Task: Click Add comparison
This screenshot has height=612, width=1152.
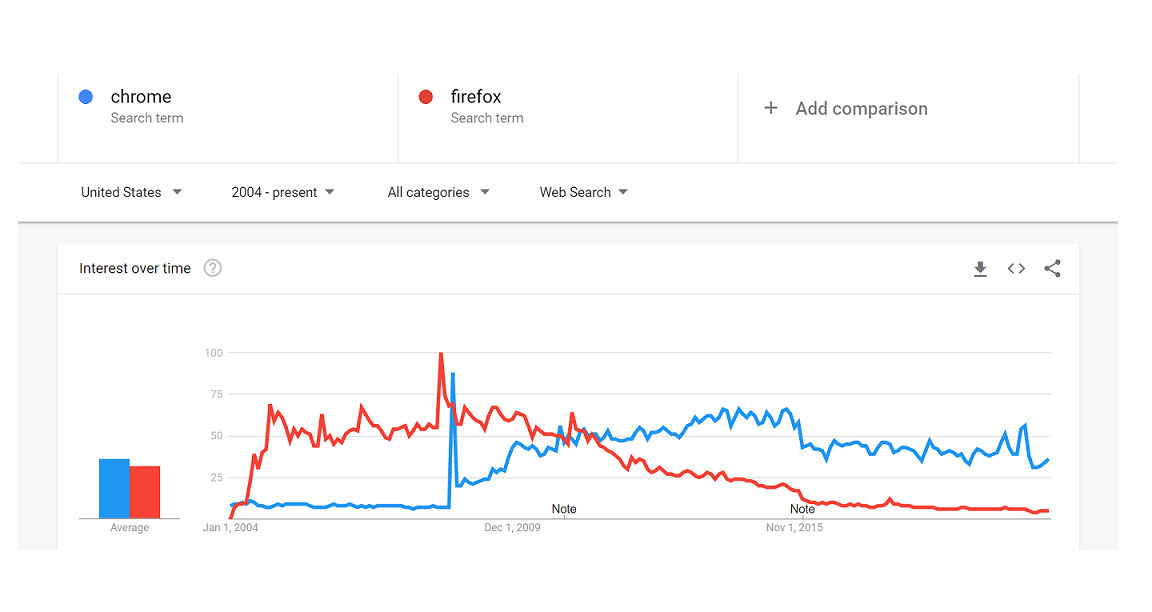Action: pos(861,109)
